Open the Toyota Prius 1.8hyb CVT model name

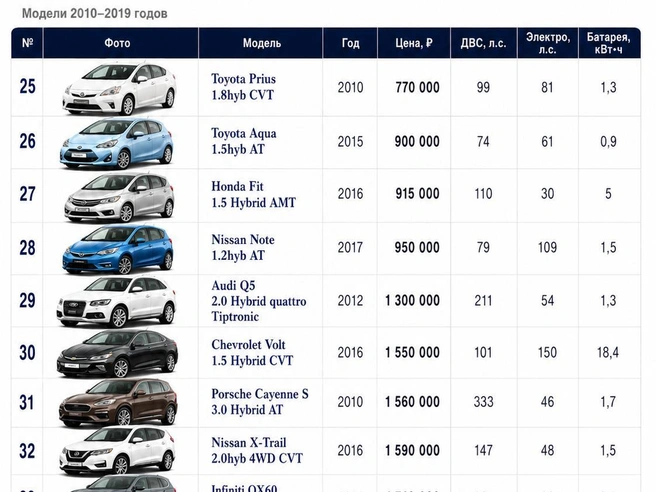point(243,87)
